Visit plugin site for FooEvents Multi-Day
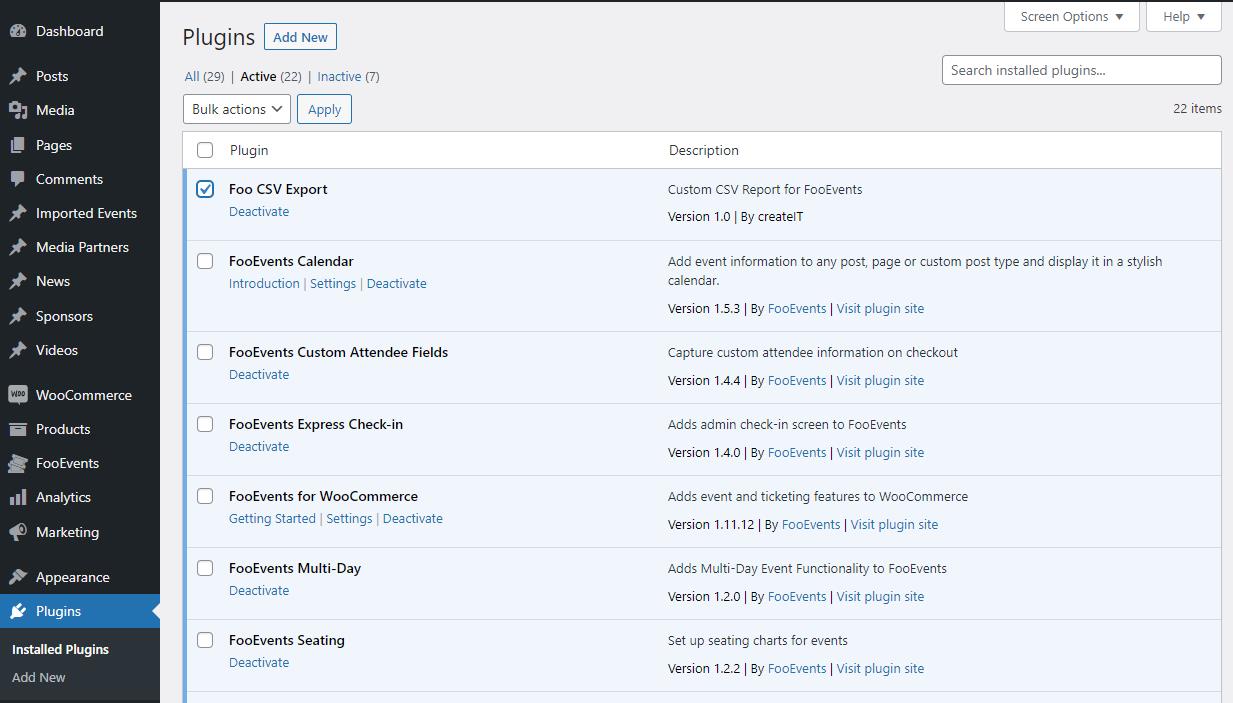The width and height of the screenshot is (1233, 703). click(880, 596)
